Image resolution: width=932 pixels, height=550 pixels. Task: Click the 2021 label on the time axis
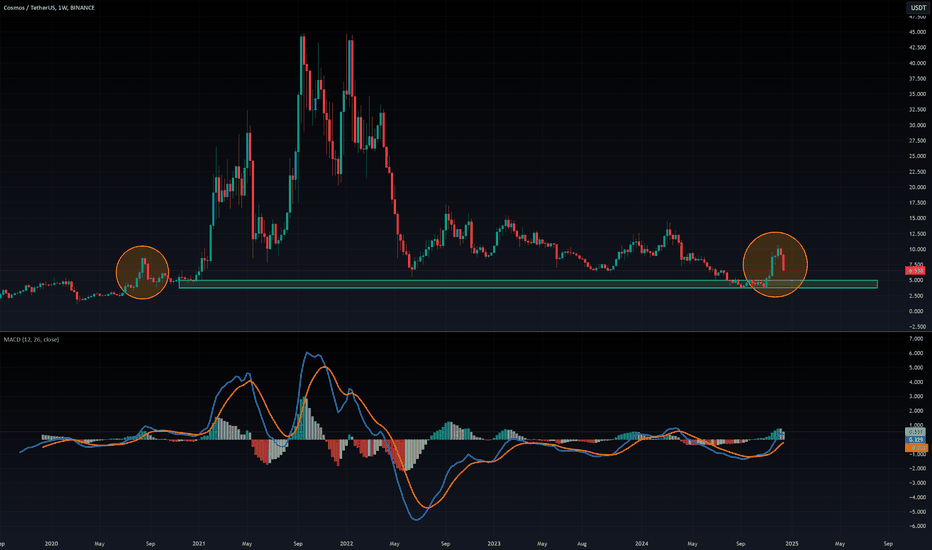(x=199, y=543)
